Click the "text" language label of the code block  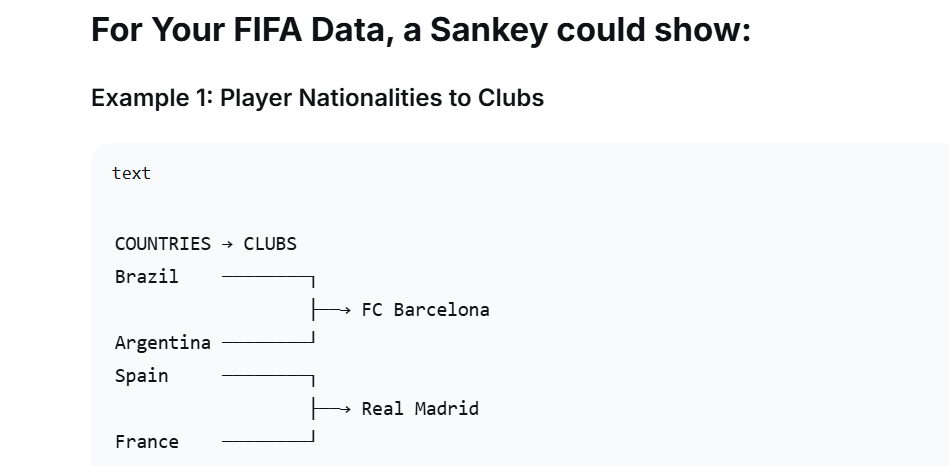click(131, 173)
